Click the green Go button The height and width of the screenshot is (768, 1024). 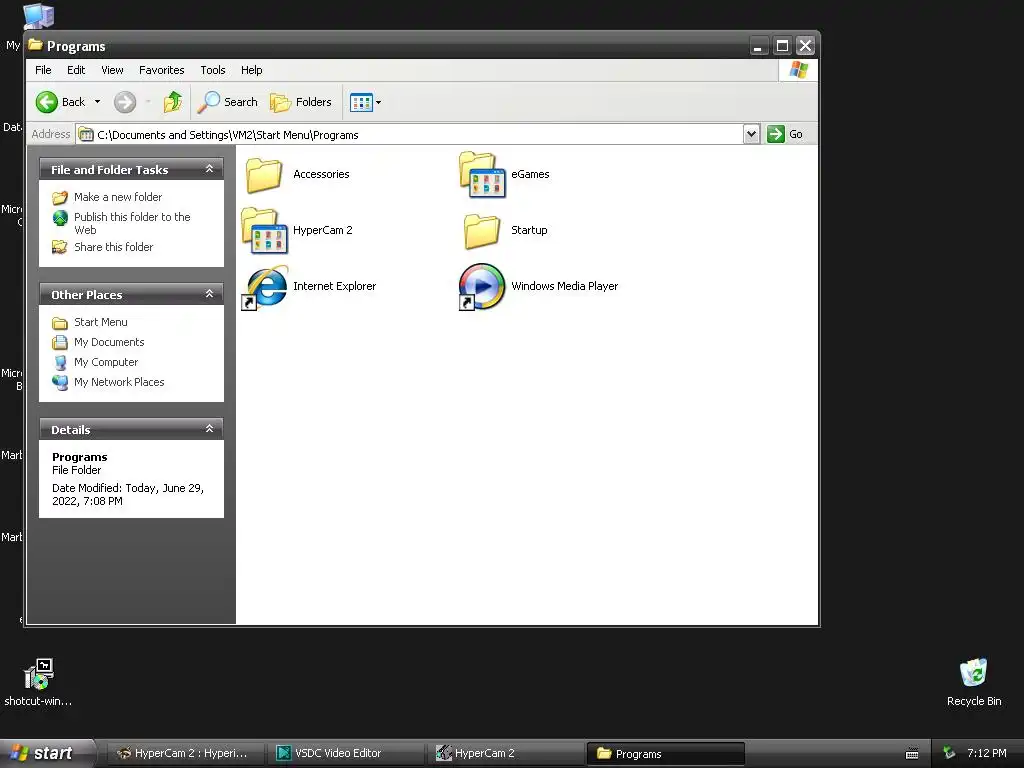(785, 134)
